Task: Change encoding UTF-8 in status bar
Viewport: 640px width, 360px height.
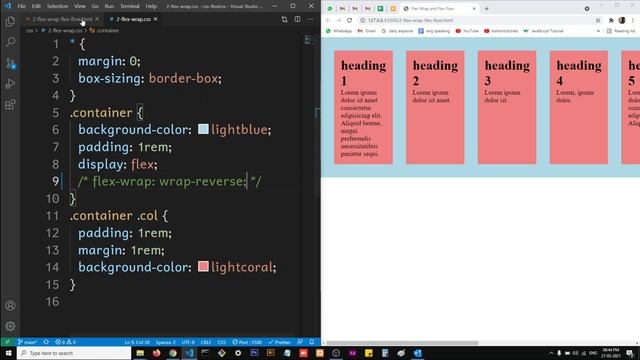Action: coord(188,342)
